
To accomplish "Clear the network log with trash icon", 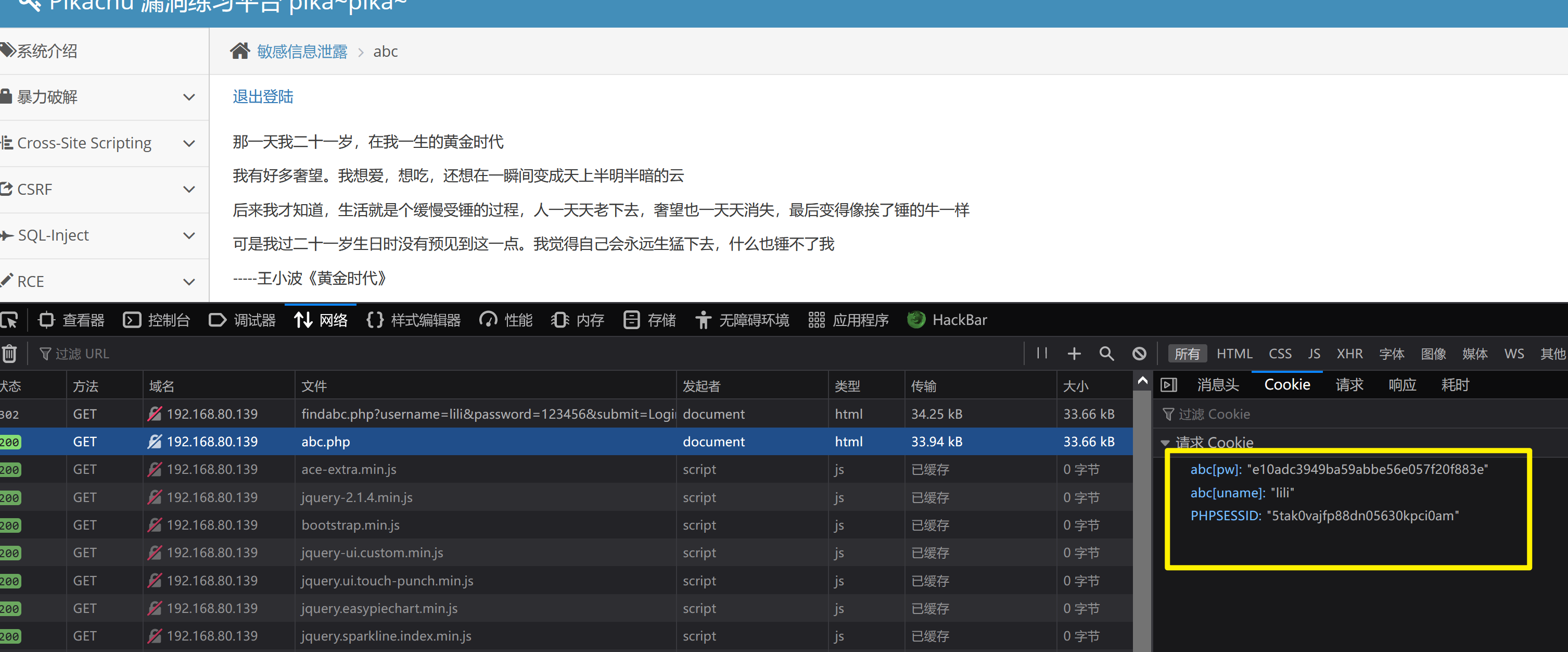I will click(10, 354).
